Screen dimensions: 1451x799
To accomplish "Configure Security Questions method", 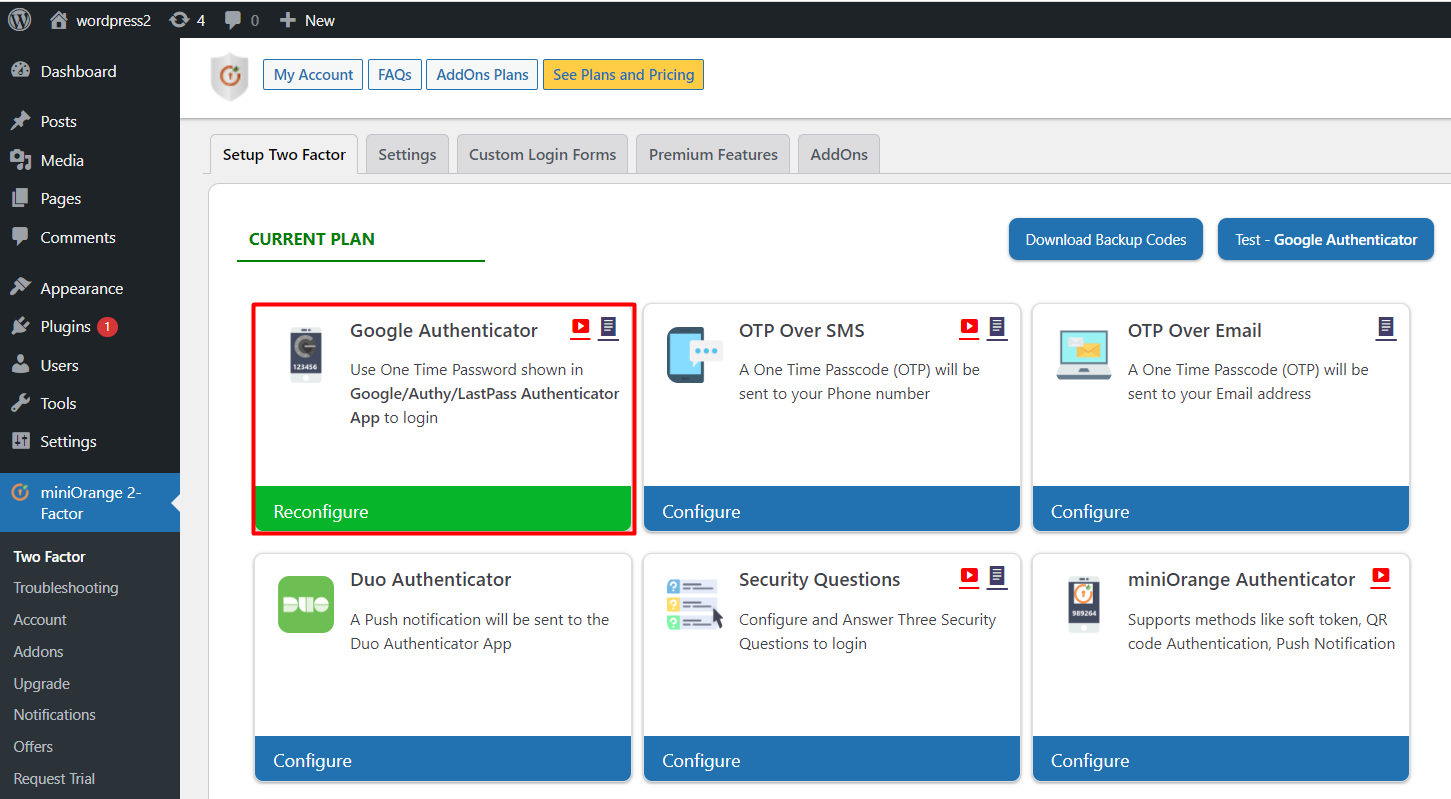I will 832,759.
